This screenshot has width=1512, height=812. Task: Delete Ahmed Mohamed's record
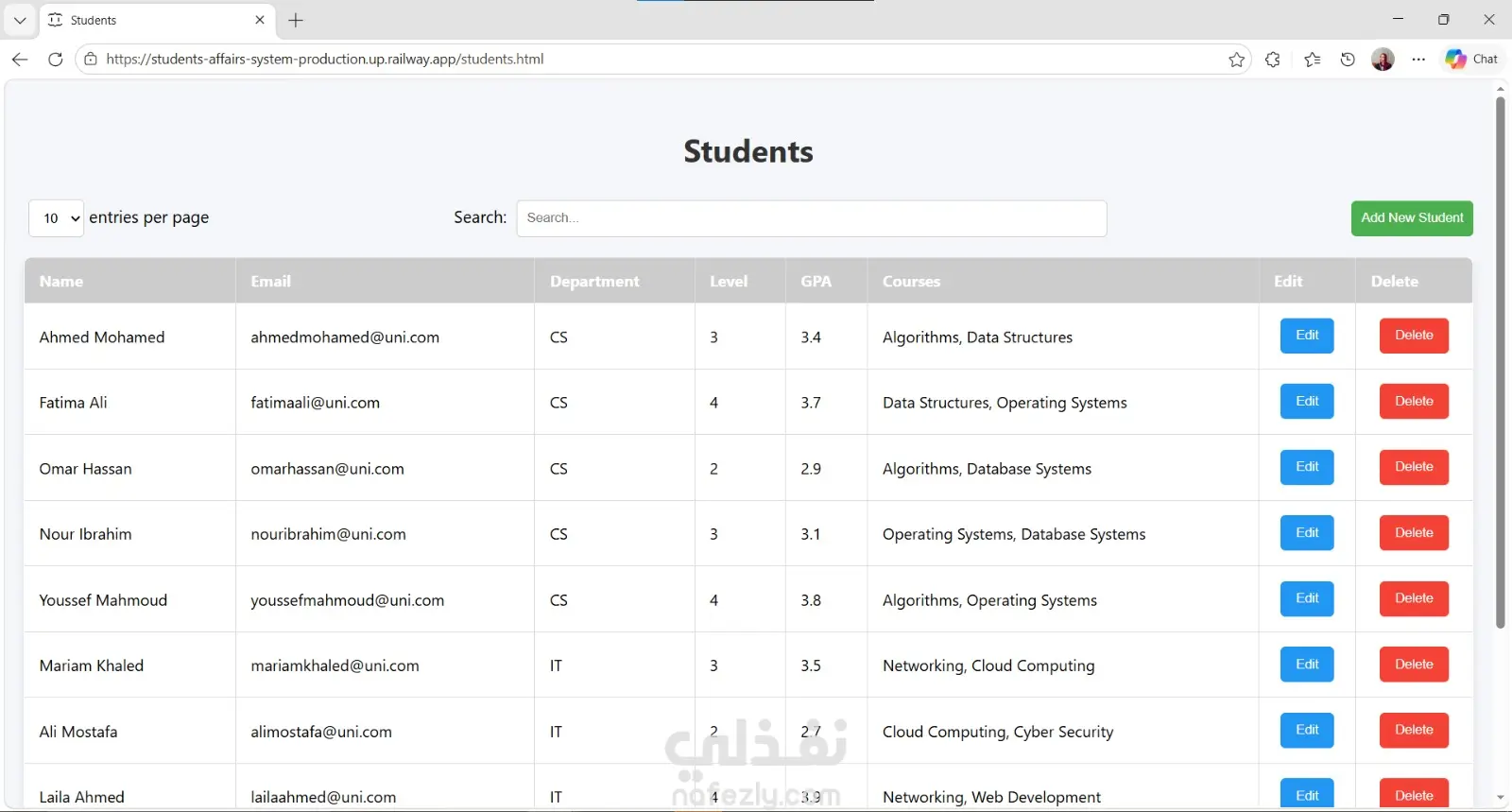click(x=1414, y=336)
